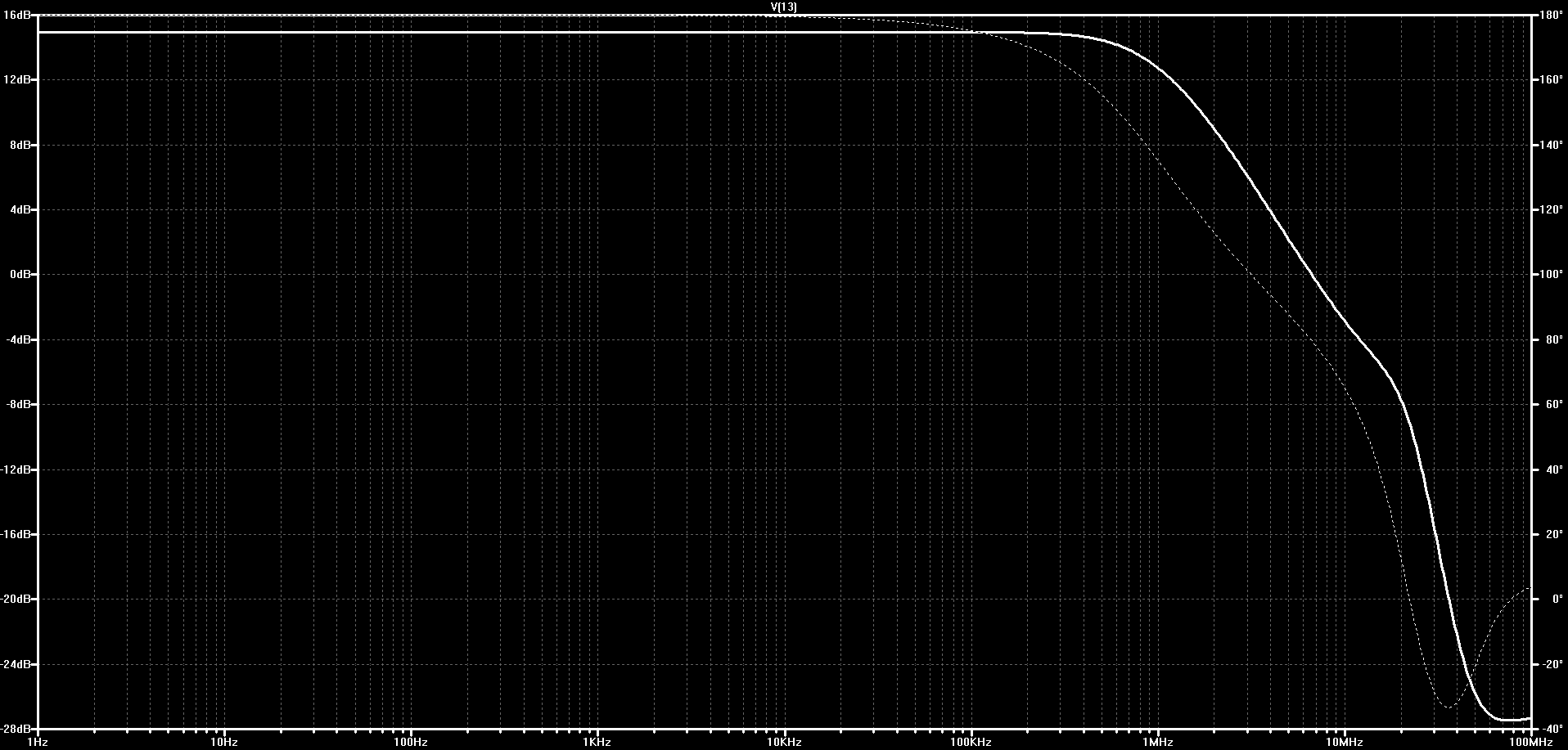
Task: Click the 1MHz frequency axis label
Action: coord(1158,743)
